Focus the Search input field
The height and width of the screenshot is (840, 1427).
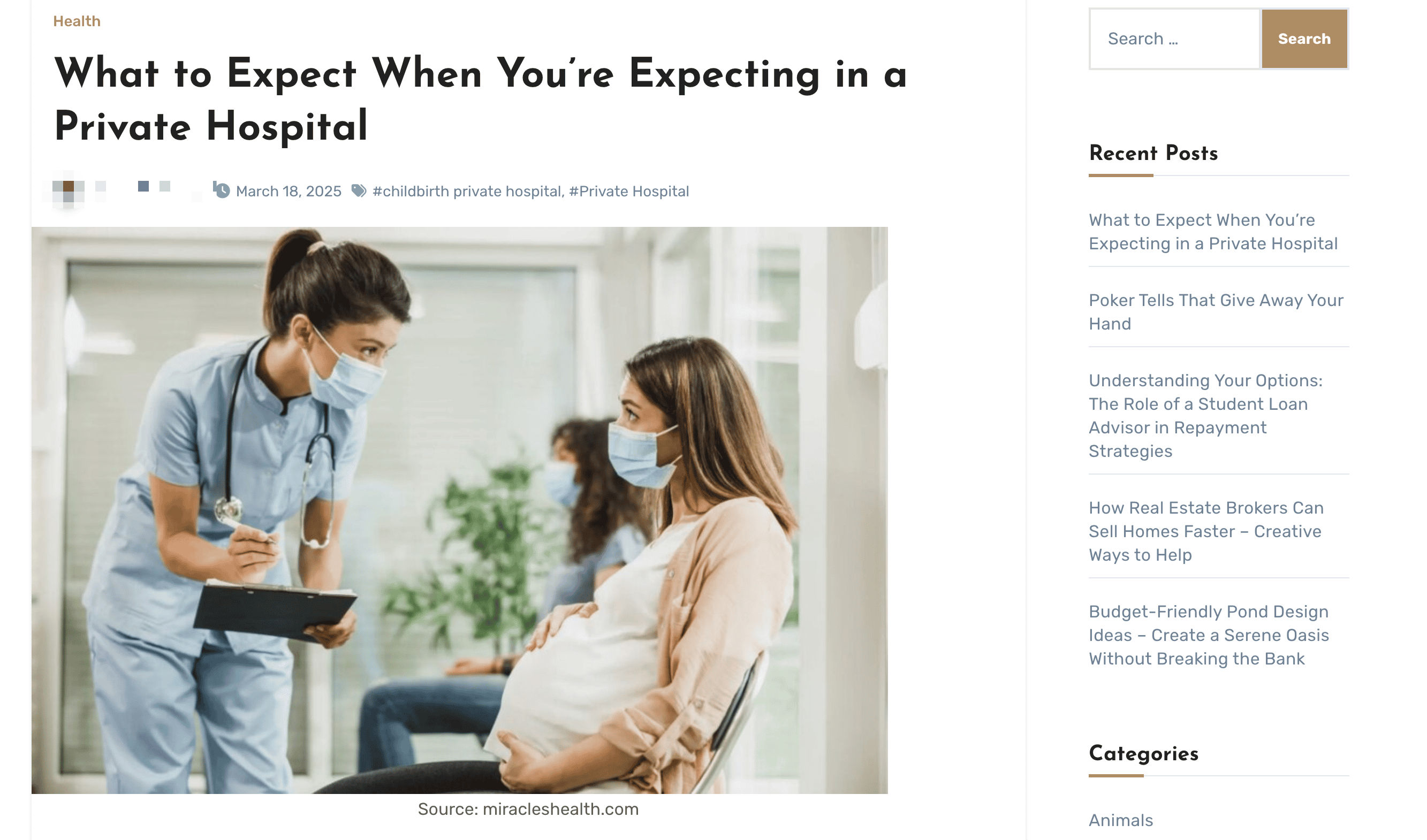1175,39
